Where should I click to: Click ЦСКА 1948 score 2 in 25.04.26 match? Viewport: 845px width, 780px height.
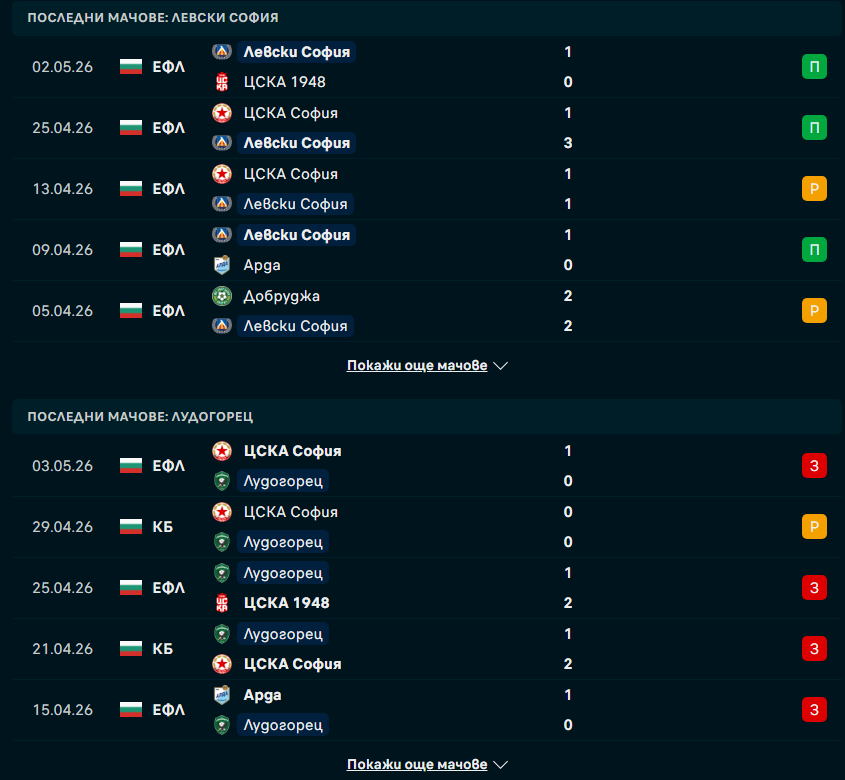coord(568,603)
